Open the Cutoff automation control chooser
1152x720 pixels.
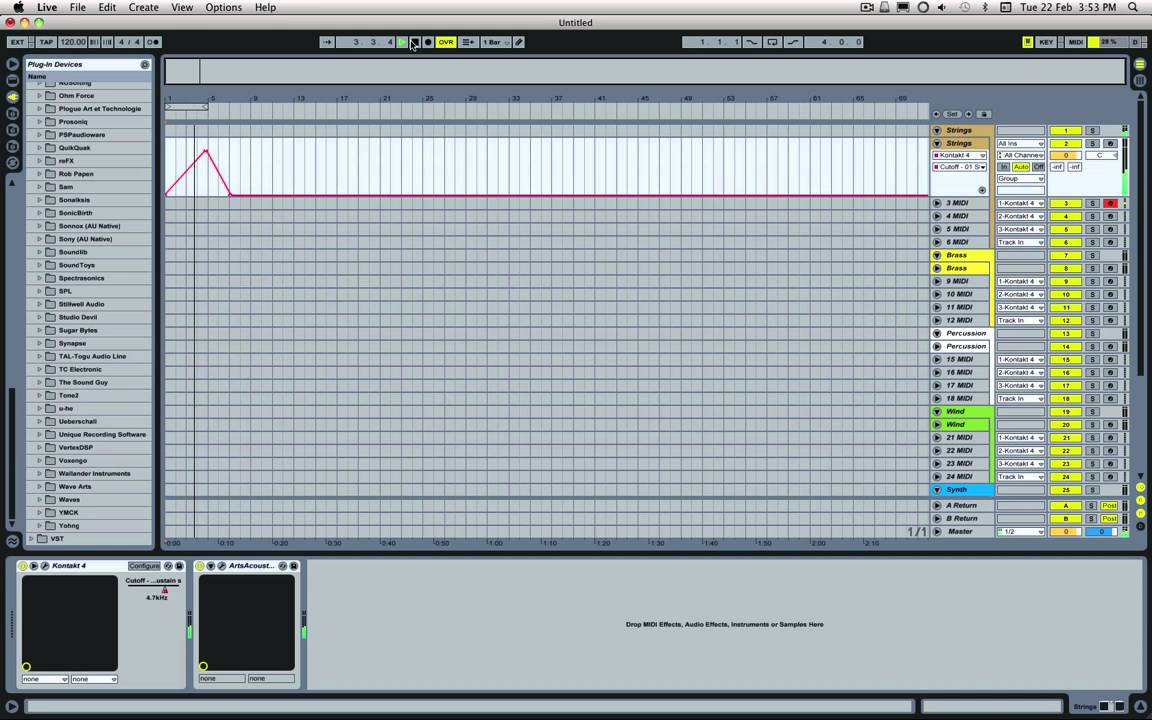point(960,167)
